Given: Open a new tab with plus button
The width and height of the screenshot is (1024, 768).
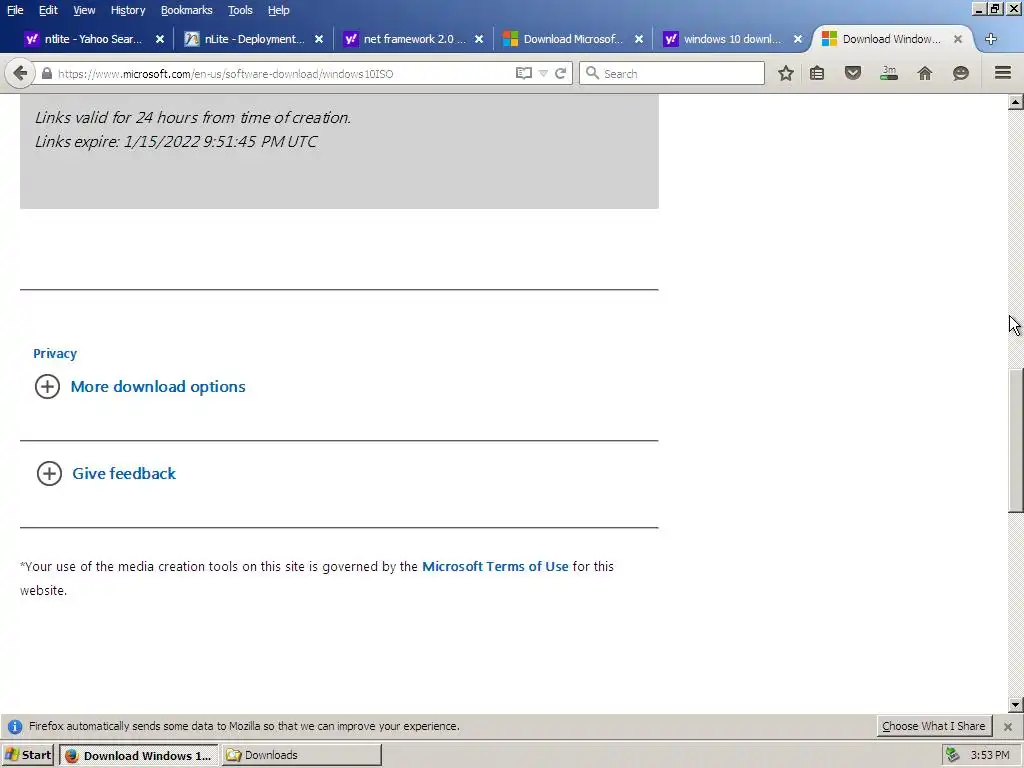Looking at the screenshot, I should [x=991, y=39].
